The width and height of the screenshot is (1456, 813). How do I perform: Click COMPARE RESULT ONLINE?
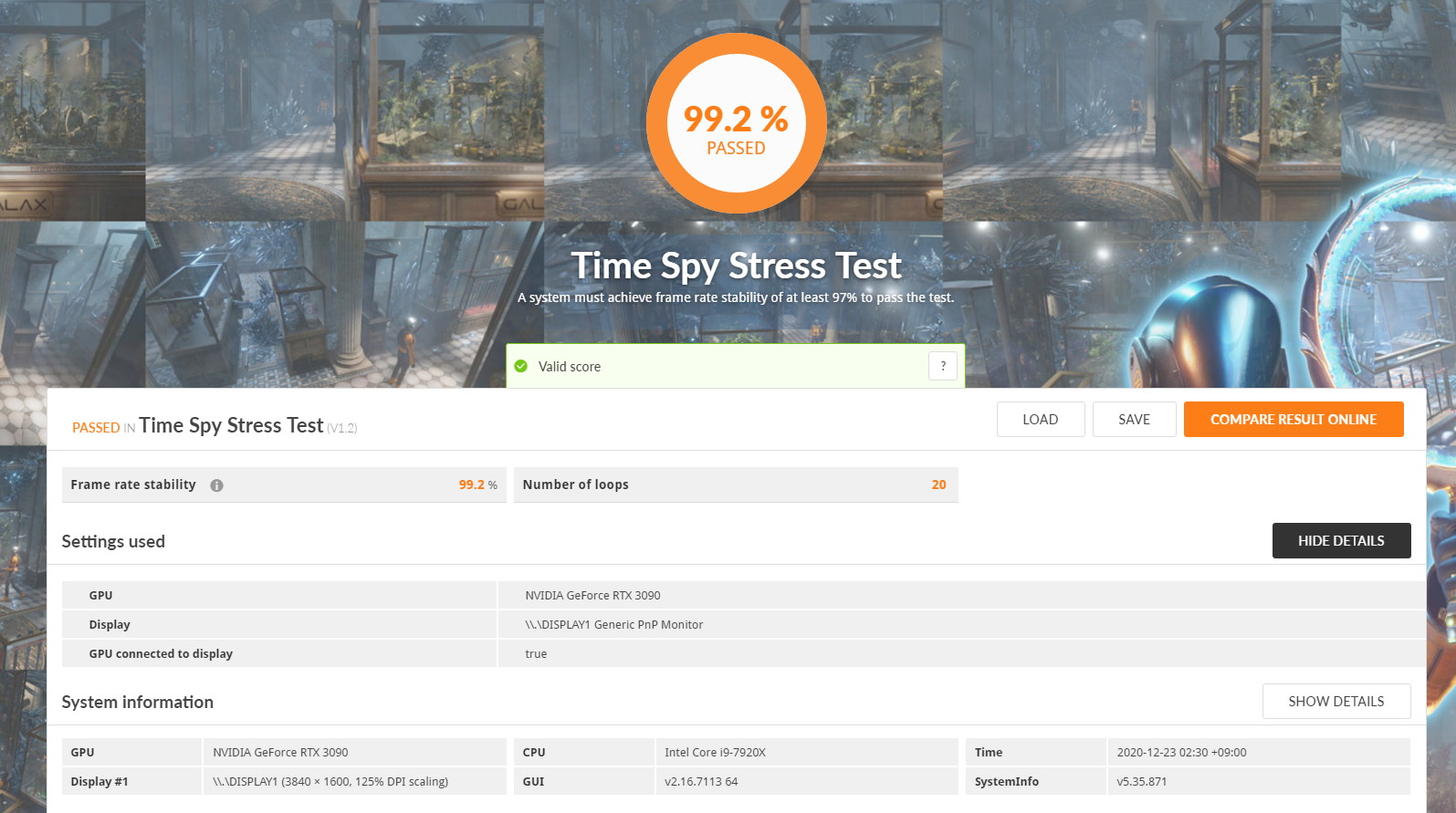[x=1294, y=420]
